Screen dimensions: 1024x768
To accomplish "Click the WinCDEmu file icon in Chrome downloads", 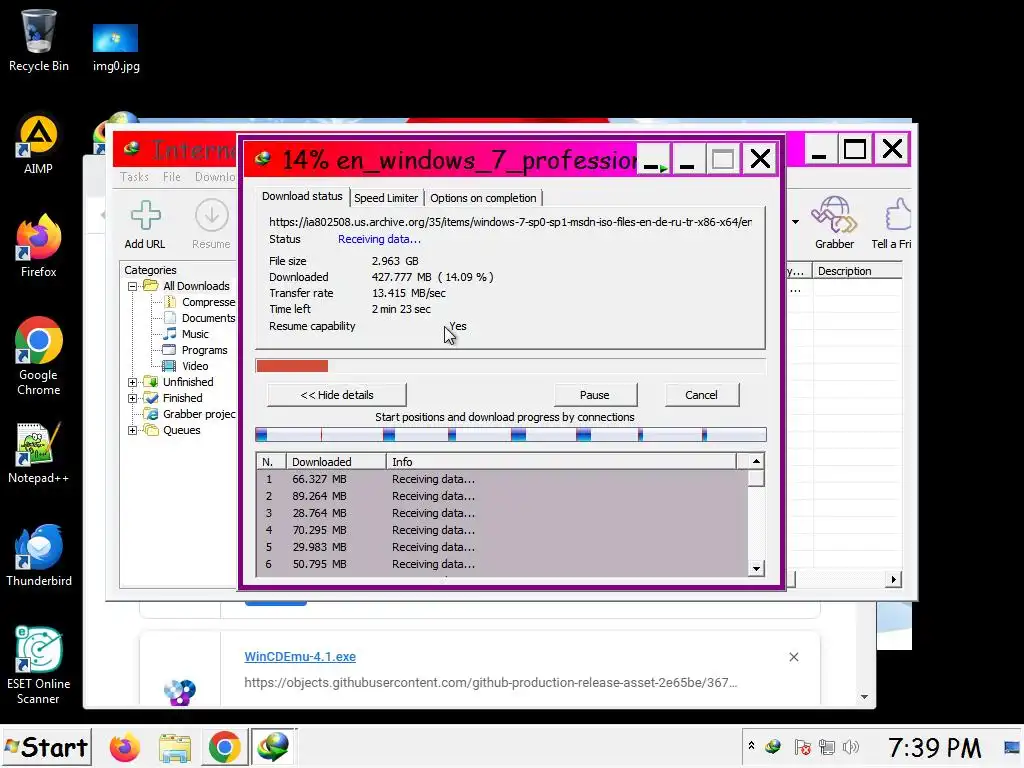I will [180, 692].
